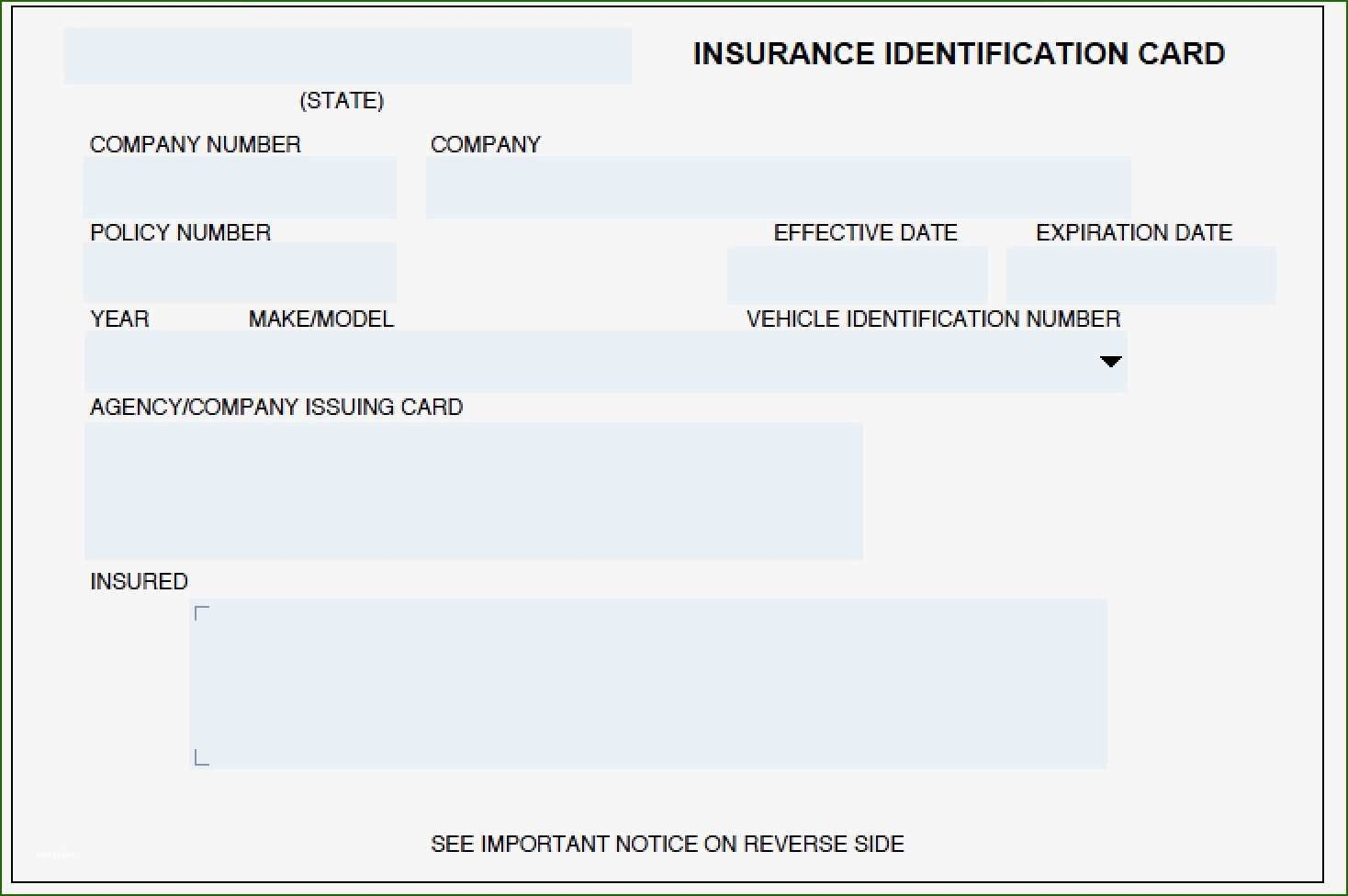Click the reverse side notice text
Viewport: 1348px width, 896px height.
[668, 844]
